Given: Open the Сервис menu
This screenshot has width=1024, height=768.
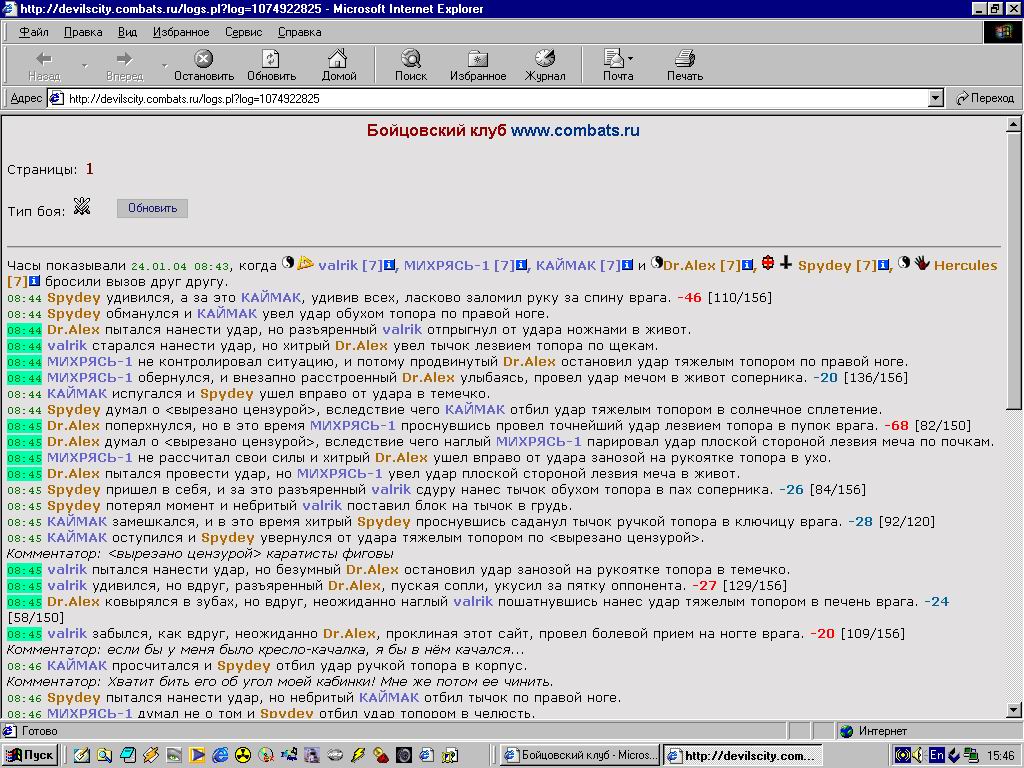Looking at the screenshot, I should click(x=244, y=32).
